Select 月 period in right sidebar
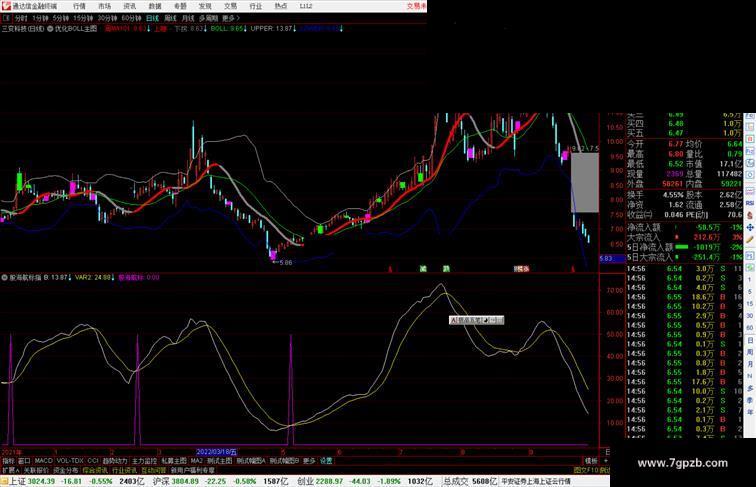 click(x=750, y=364)
